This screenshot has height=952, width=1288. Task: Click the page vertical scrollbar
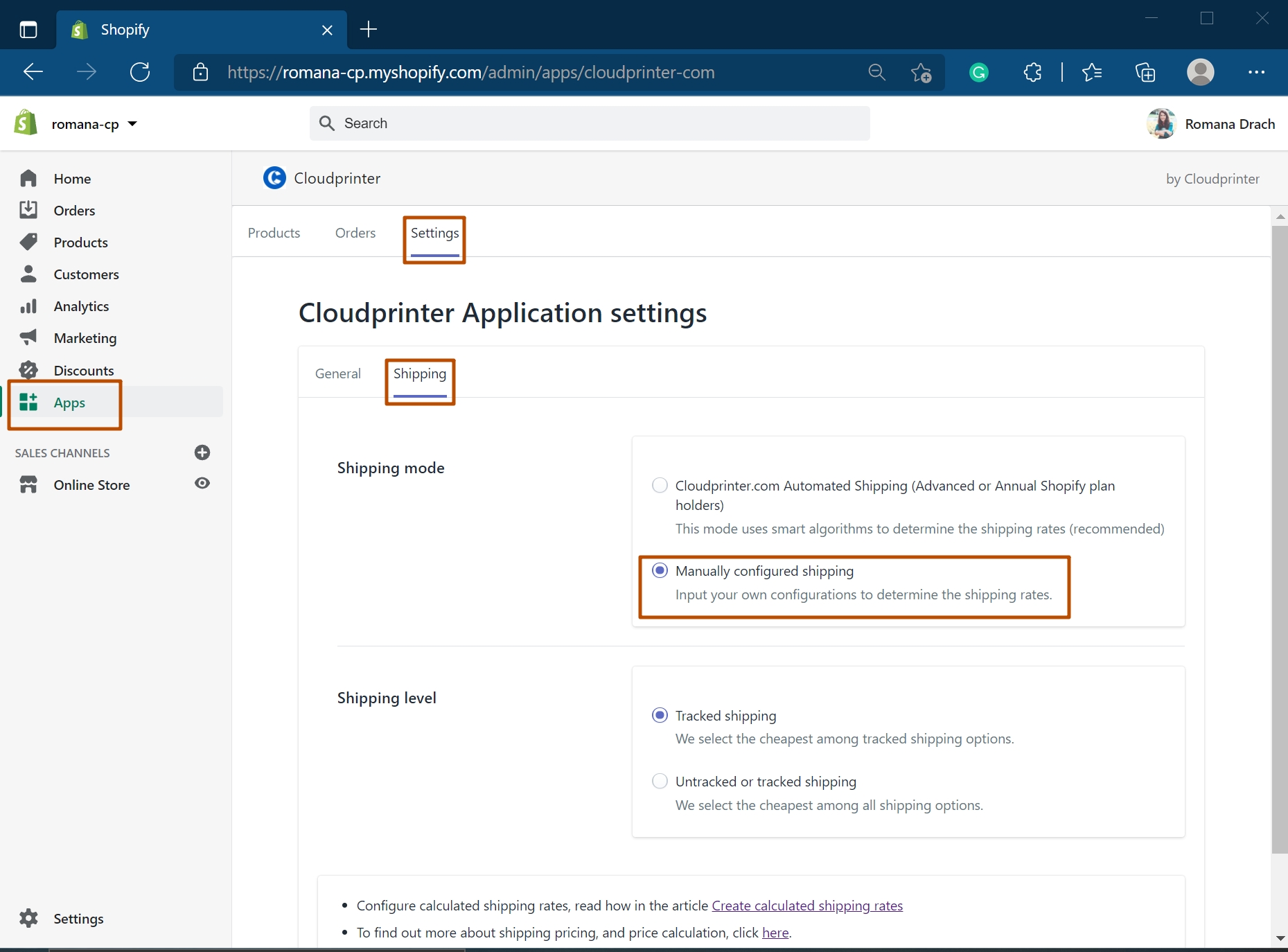[1280, 540]
